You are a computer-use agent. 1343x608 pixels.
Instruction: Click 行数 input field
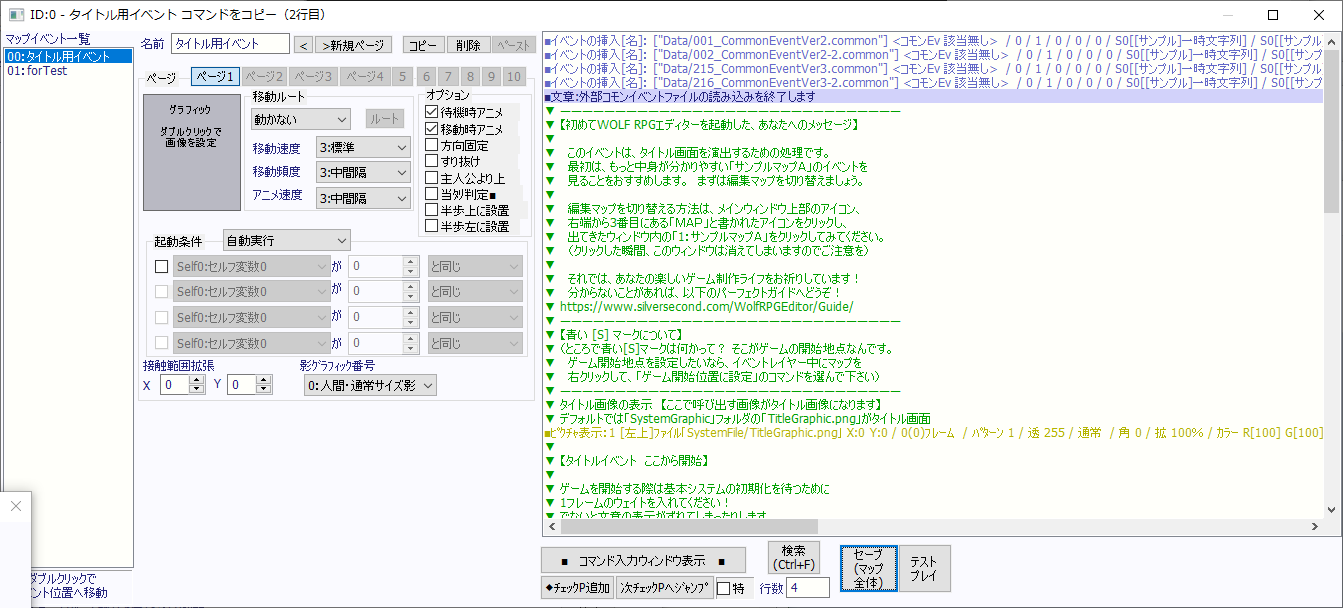click(x=808, y=588)
